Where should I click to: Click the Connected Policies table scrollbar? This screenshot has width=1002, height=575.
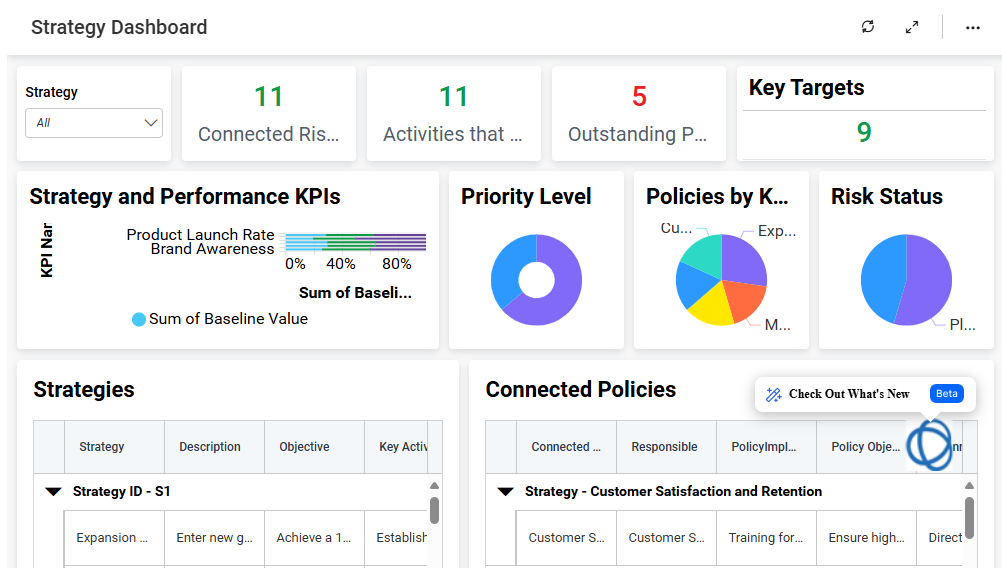pos(969,517)
